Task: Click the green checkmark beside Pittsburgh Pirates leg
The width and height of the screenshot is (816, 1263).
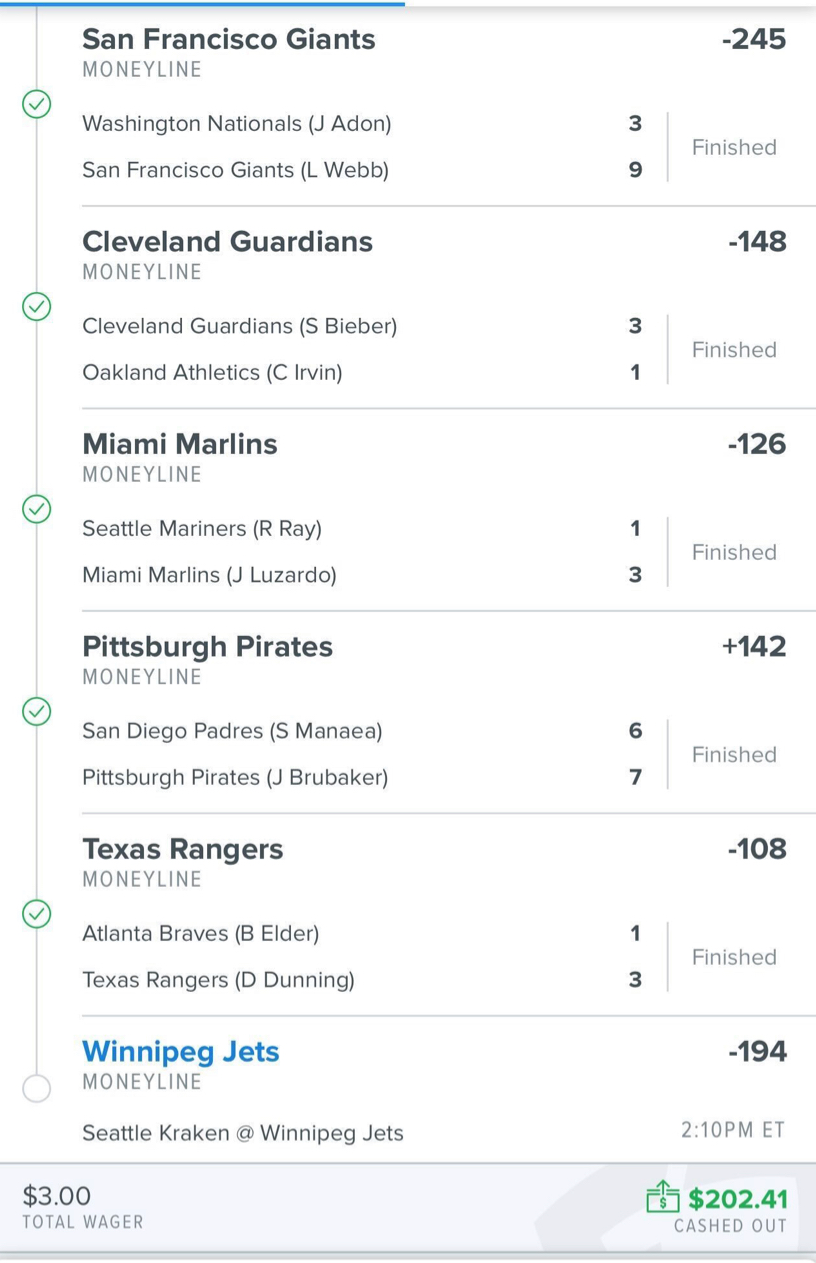Action: tap(37, 711)
